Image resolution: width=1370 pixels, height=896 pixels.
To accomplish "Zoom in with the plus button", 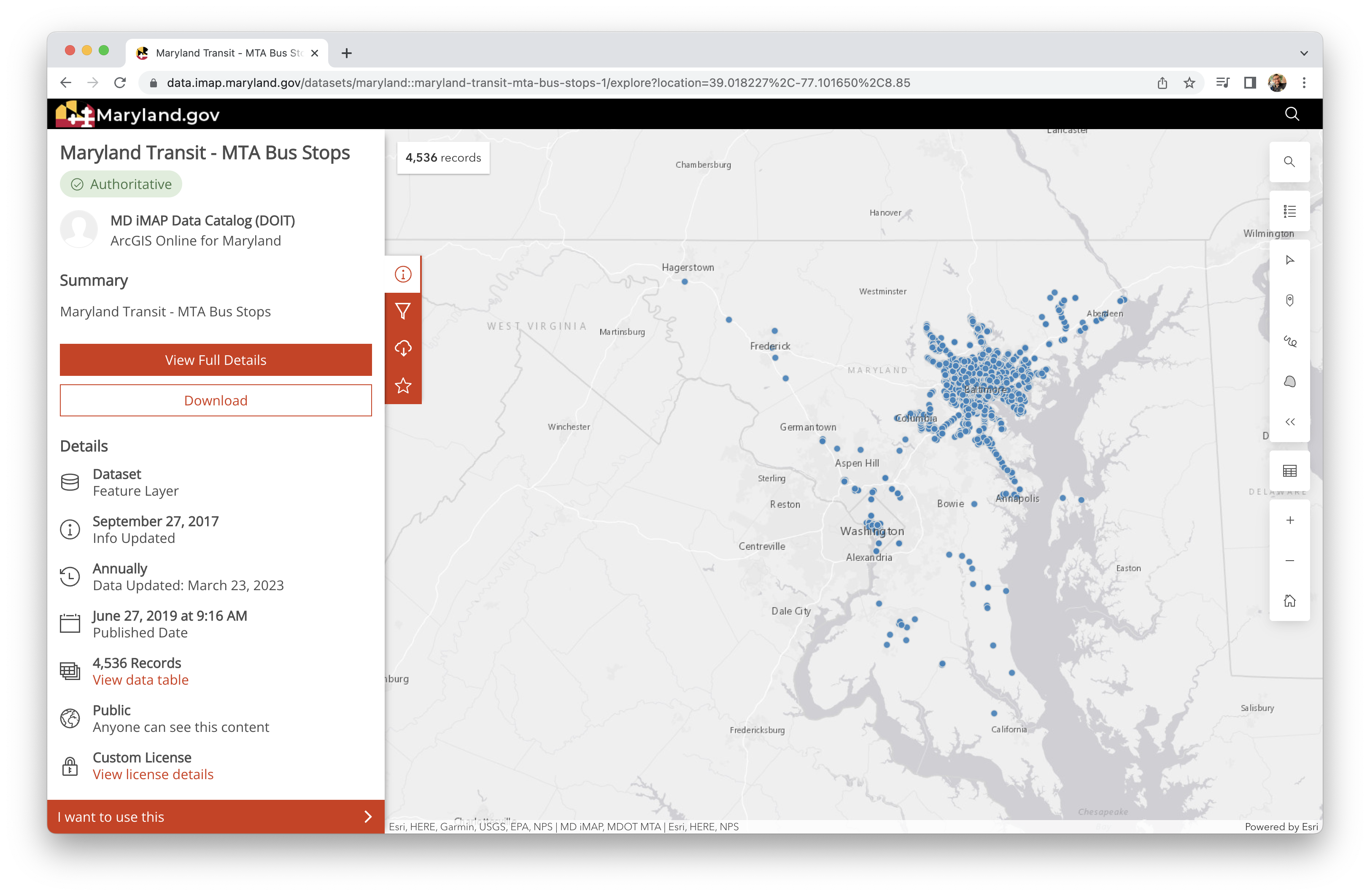I will (1289, 521).
